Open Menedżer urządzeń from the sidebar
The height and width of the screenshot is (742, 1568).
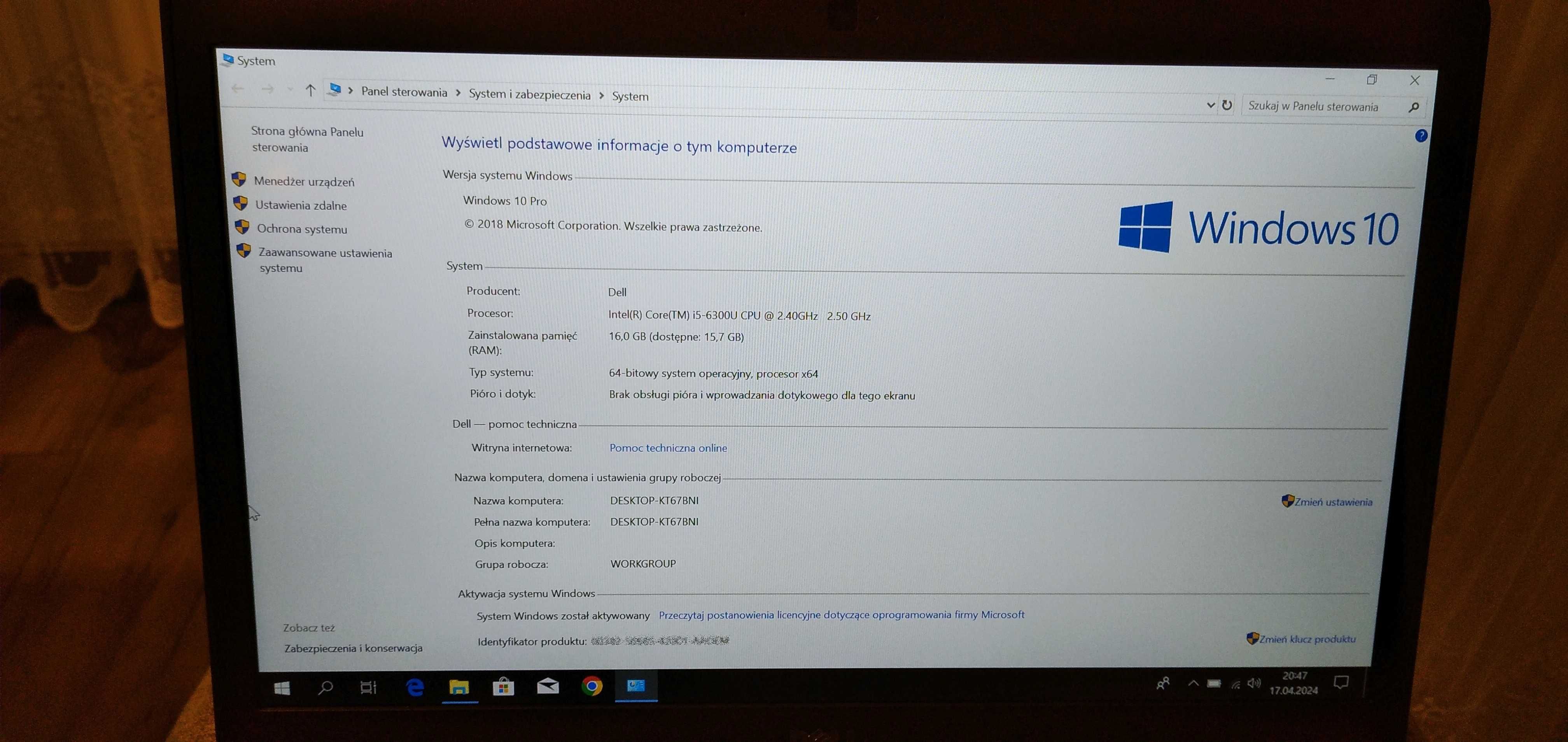[x=304, y=181]
